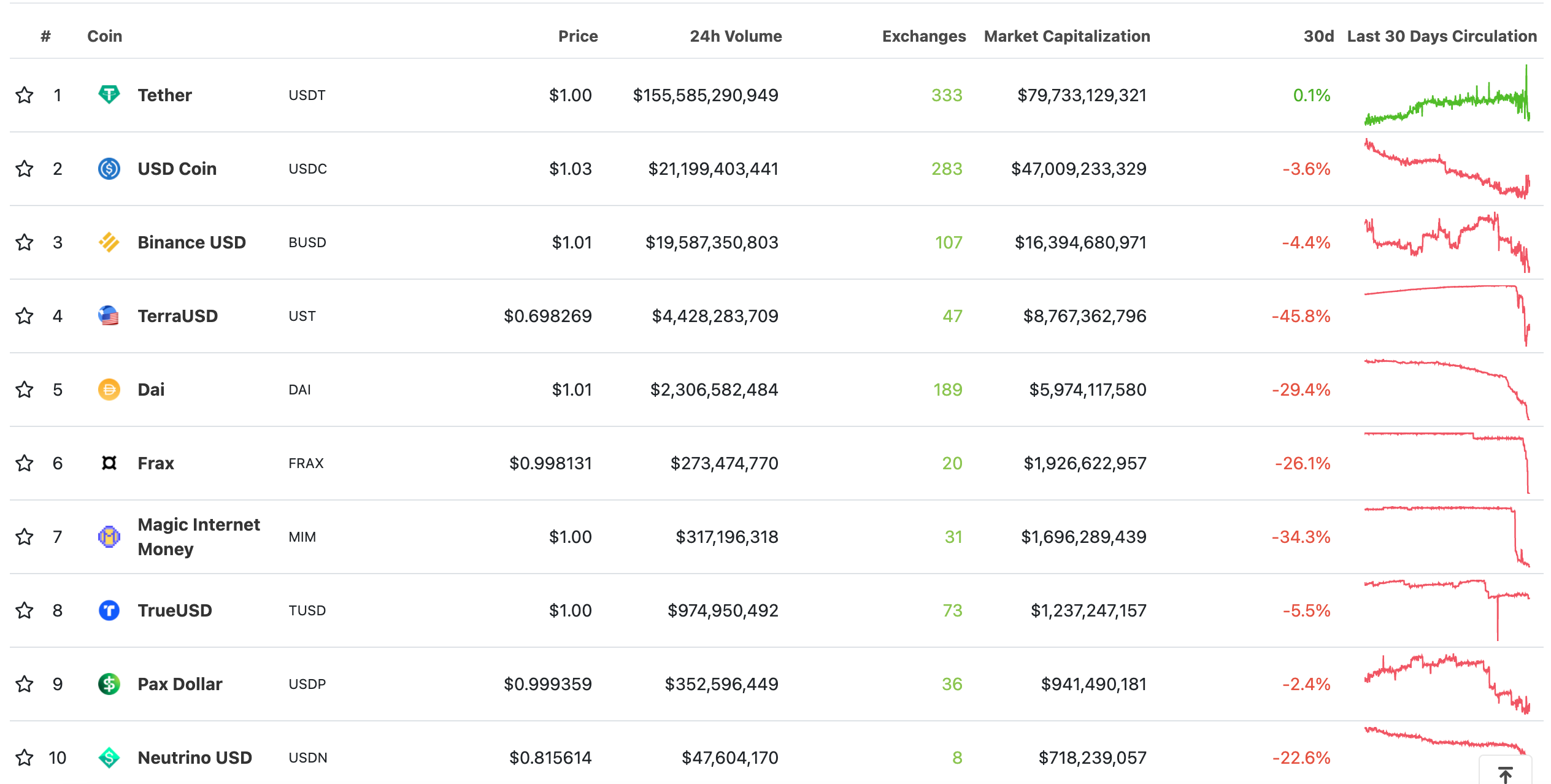Click the Tether coin logo icon

point(109,95)
